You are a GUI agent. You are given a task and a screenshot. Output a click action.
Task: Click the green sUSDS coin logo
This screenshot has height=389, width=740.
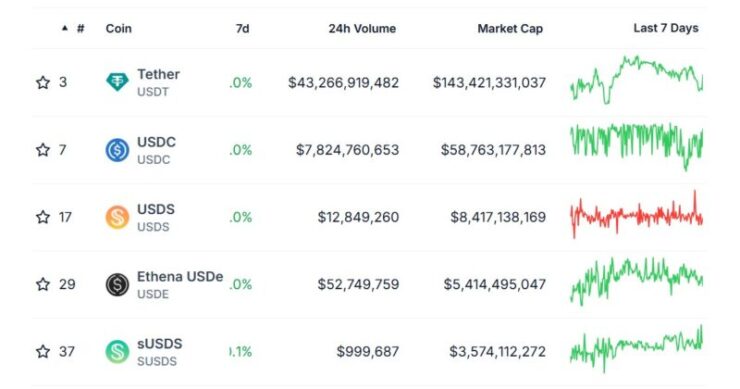point(117,352)
